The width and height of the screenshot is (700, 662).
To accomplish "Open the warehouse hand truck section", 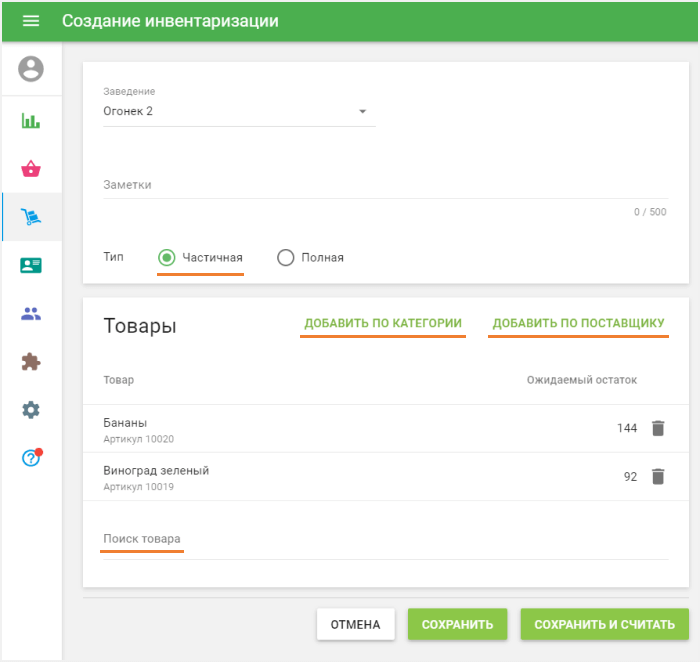I will click(31, 217).
